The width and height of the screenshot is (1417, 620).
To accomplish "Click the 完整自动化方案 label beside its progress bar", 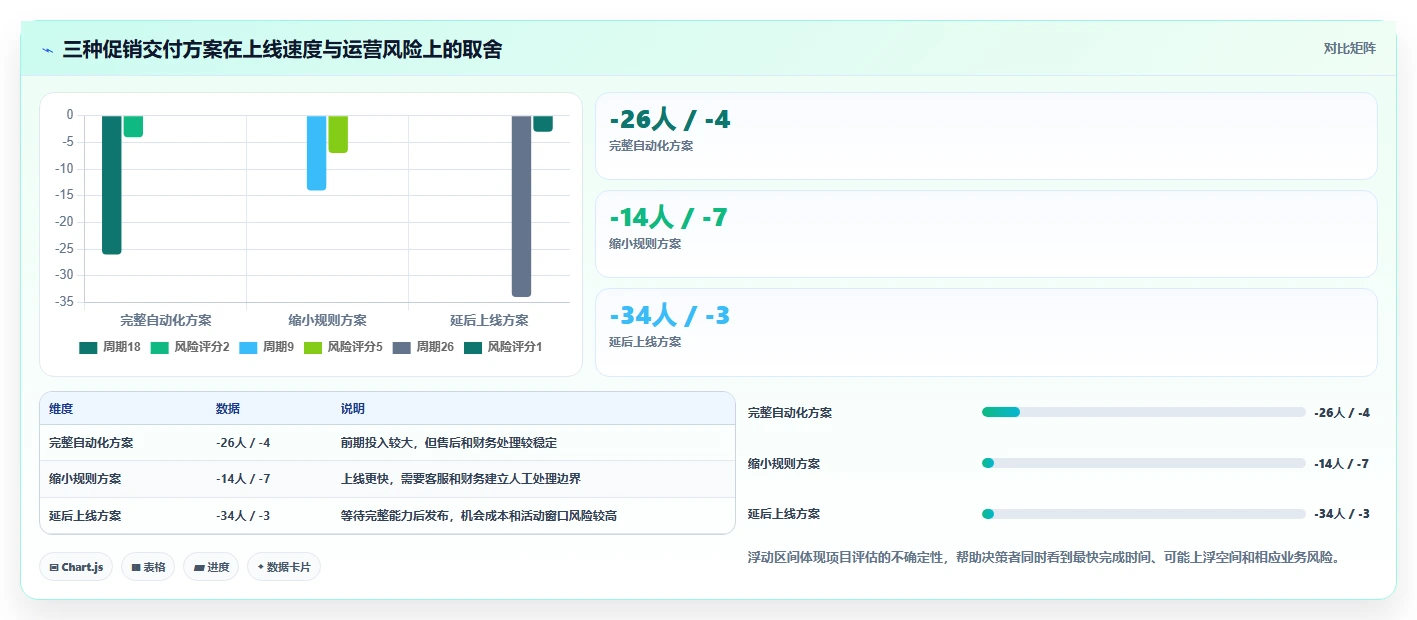I will pyautogui.click(x=790, y=412).
